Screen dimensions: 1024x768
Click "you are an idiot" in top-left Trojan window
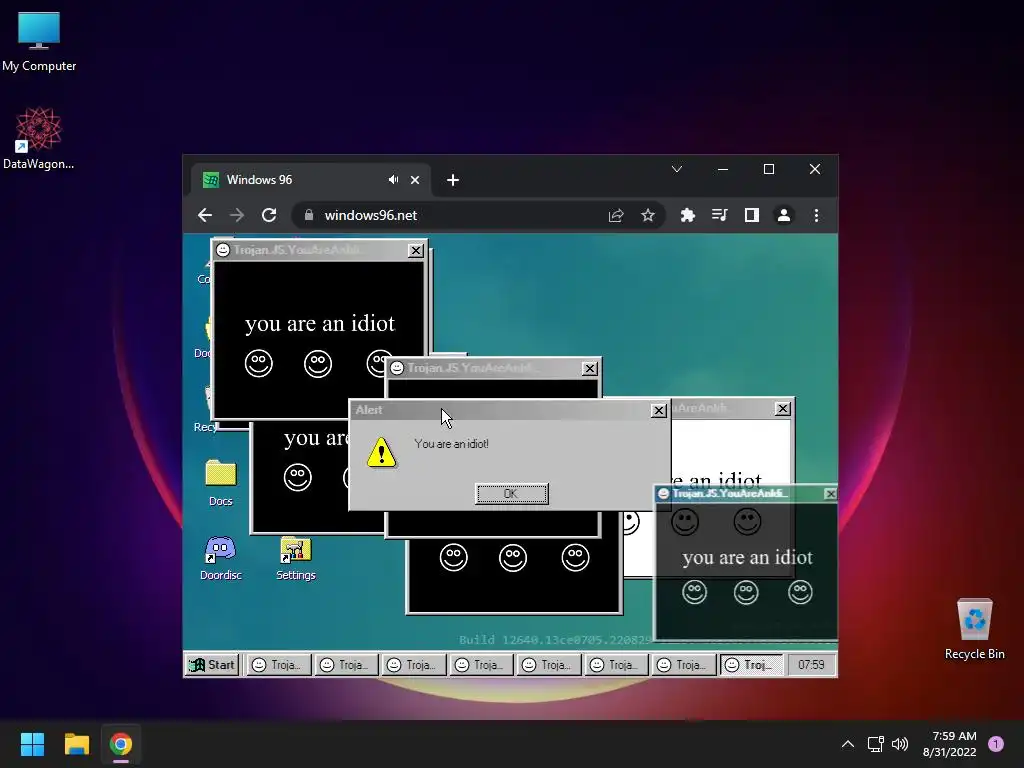pos(319,323)
